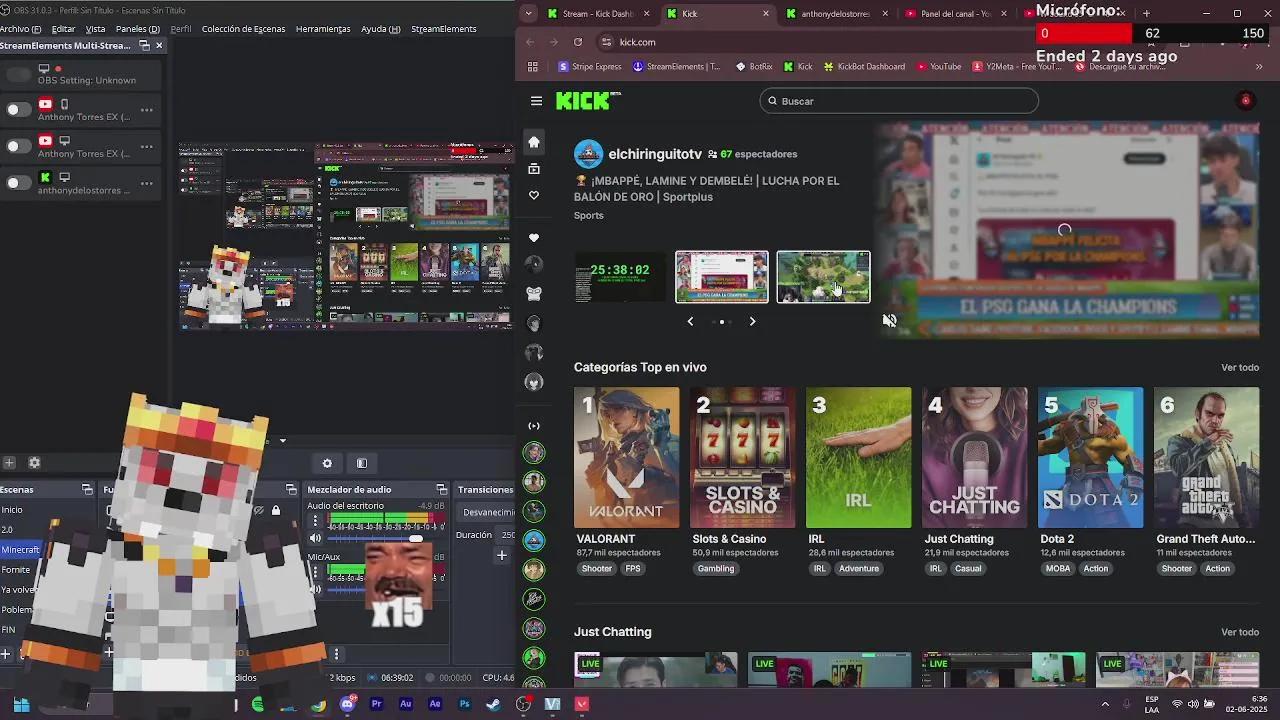1280x720 pixels.
Task: Add a new transition with plus button
Action: pyautogui.click(x=502, y=555)
